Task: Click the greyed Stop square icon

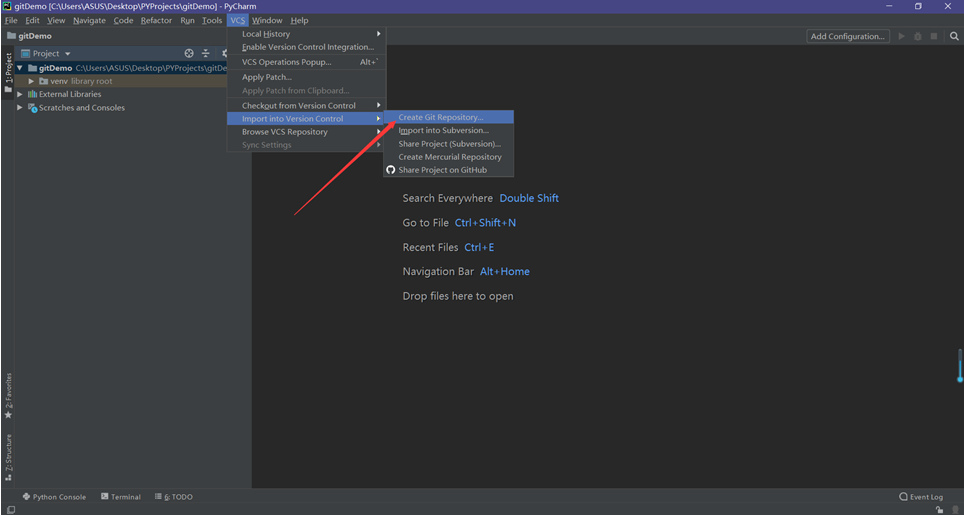Action: [x=933, y=36]
